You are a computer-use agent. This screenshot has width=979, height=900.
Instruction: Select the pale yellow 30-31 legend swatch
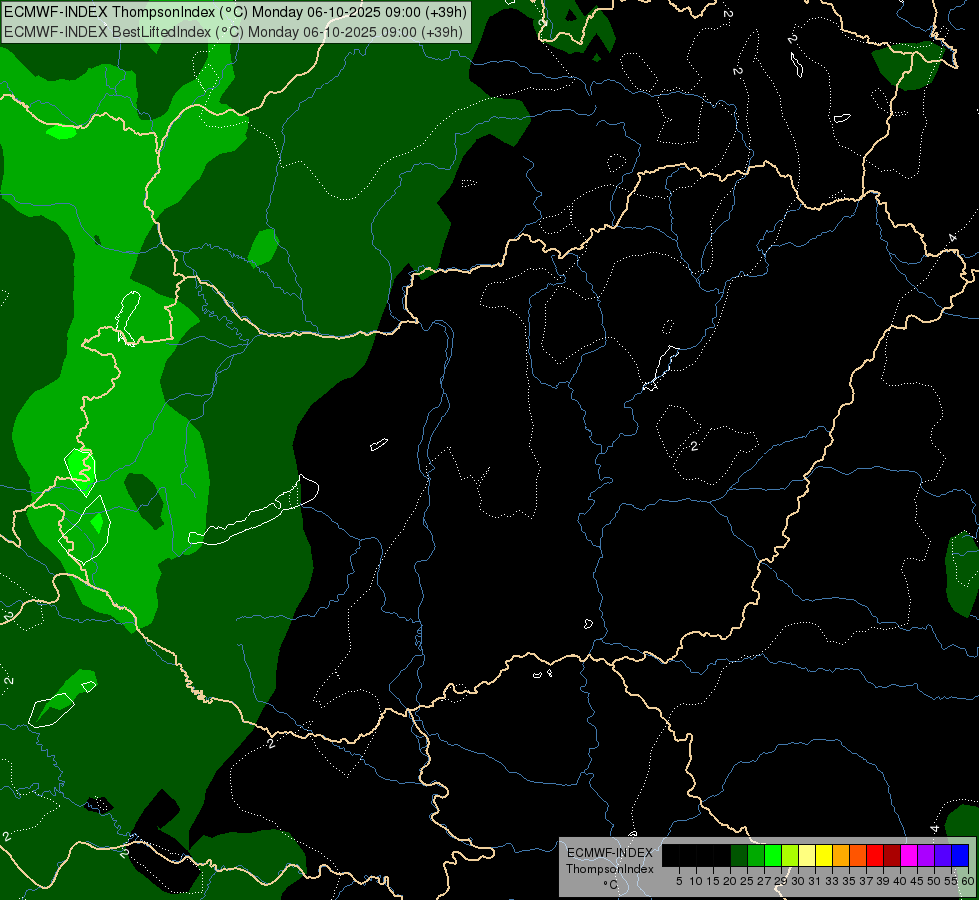(807, 855)
